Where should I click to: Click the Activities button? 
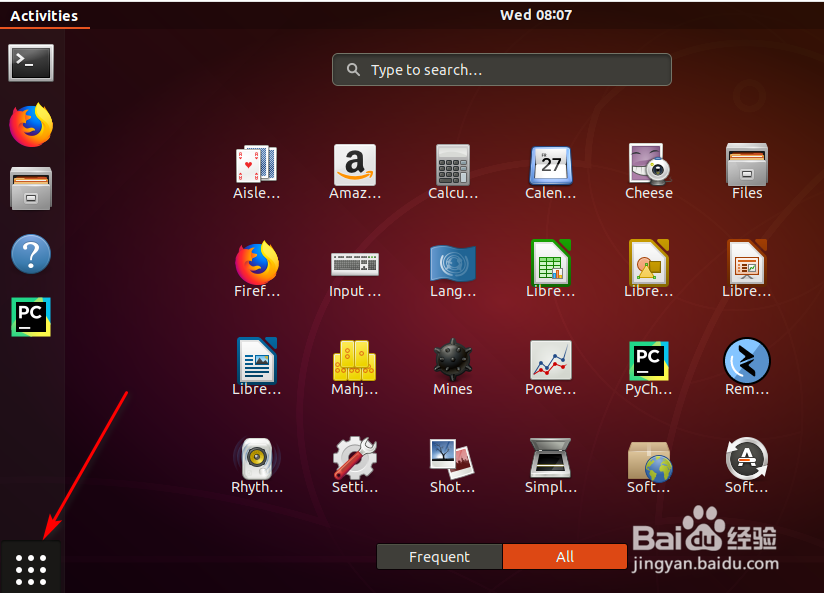[44, 16]
